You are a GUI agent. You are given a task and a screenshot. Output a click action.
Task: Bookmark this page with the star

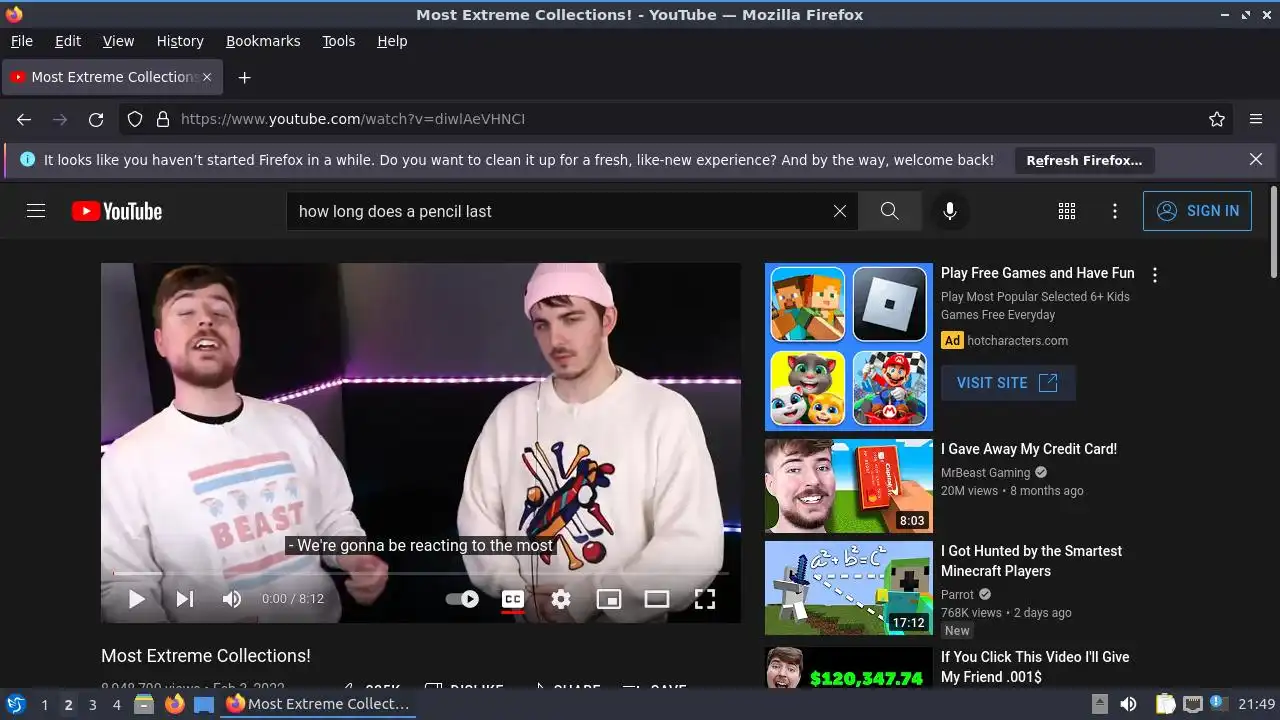[1217, 119]
